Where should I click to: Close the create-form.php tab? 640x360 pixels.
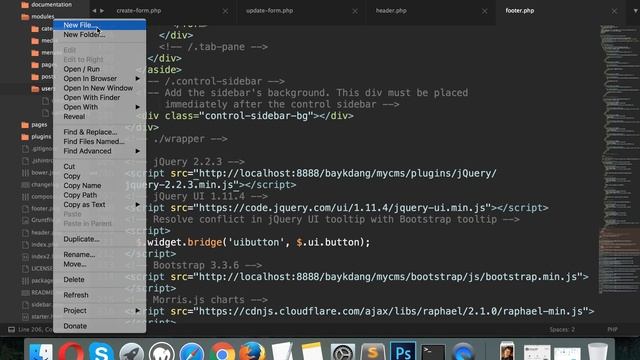(x=225, y=11)
